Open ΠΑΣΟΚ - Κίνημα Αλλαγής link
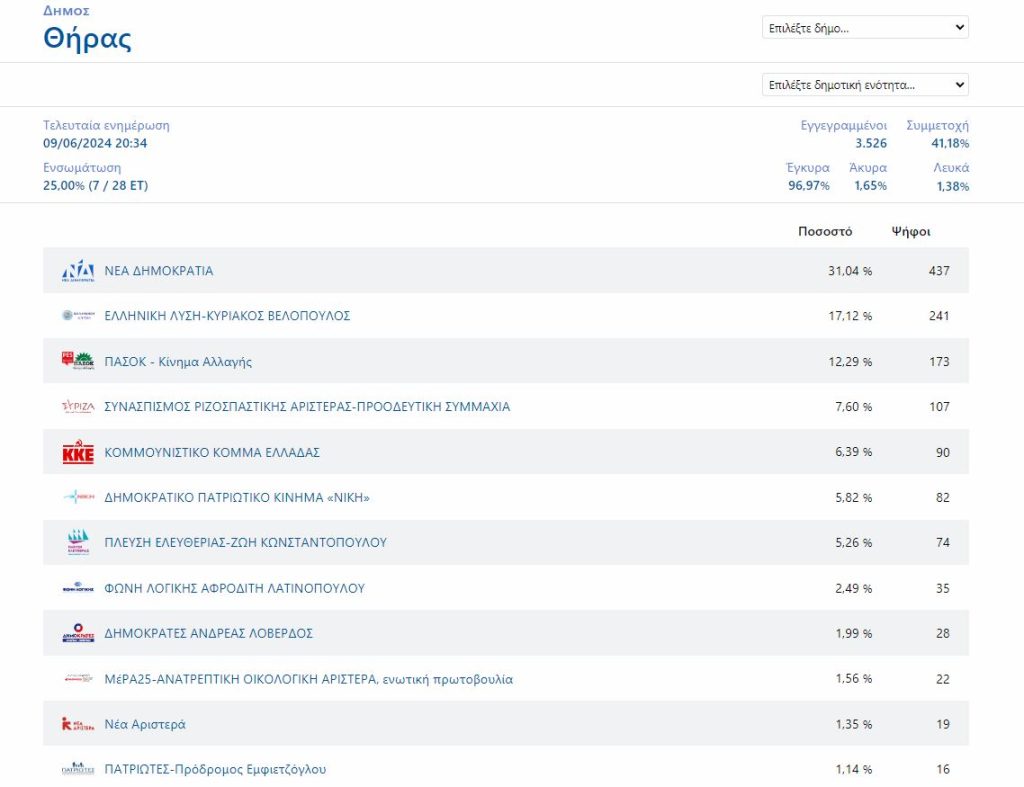 (178, 361)
